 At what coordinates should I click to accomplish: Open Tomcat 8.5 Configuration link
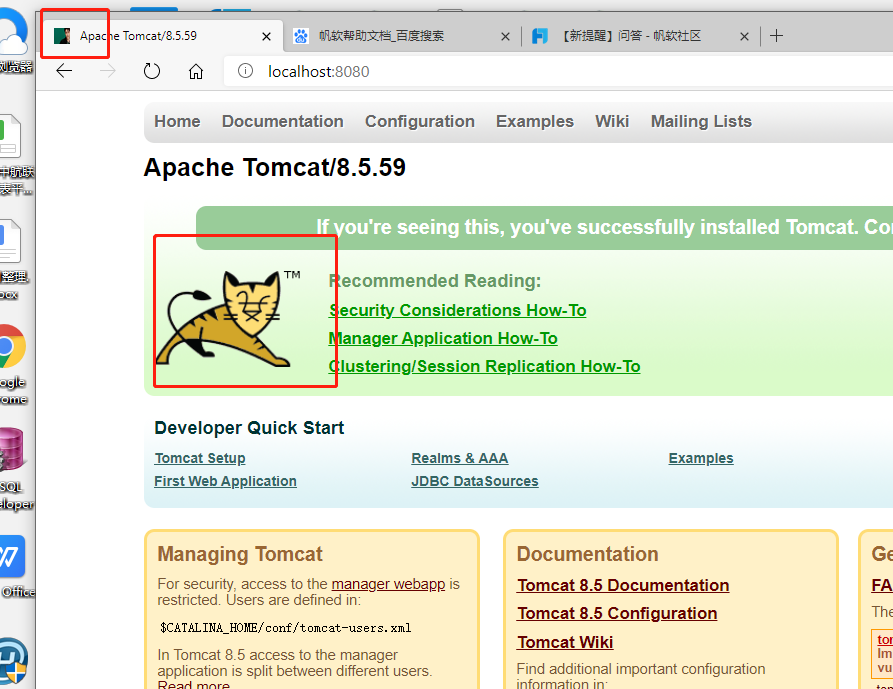[x=617, y=613]
